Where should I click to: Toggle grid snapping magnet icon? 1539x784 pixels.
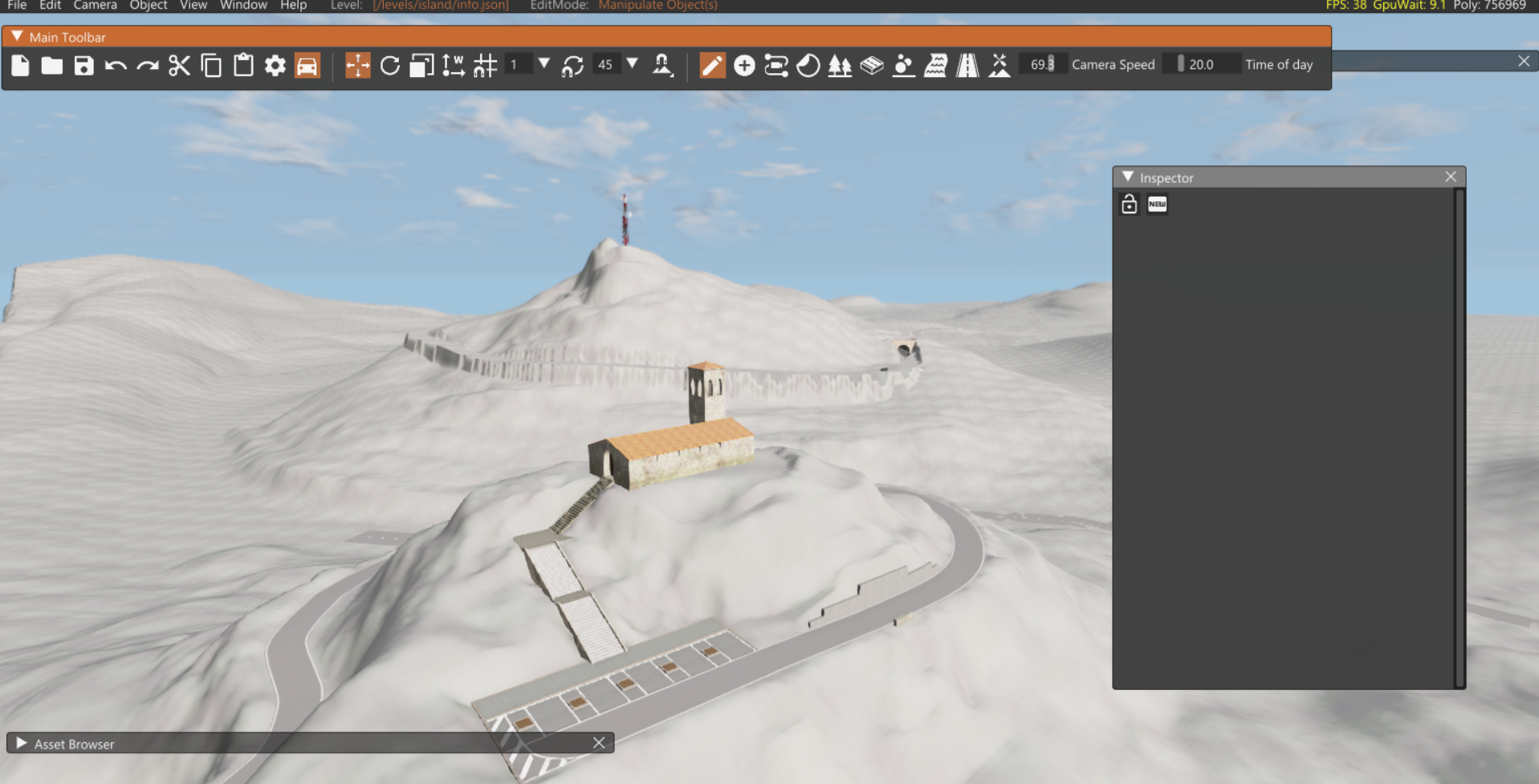[x=486, y=65]
